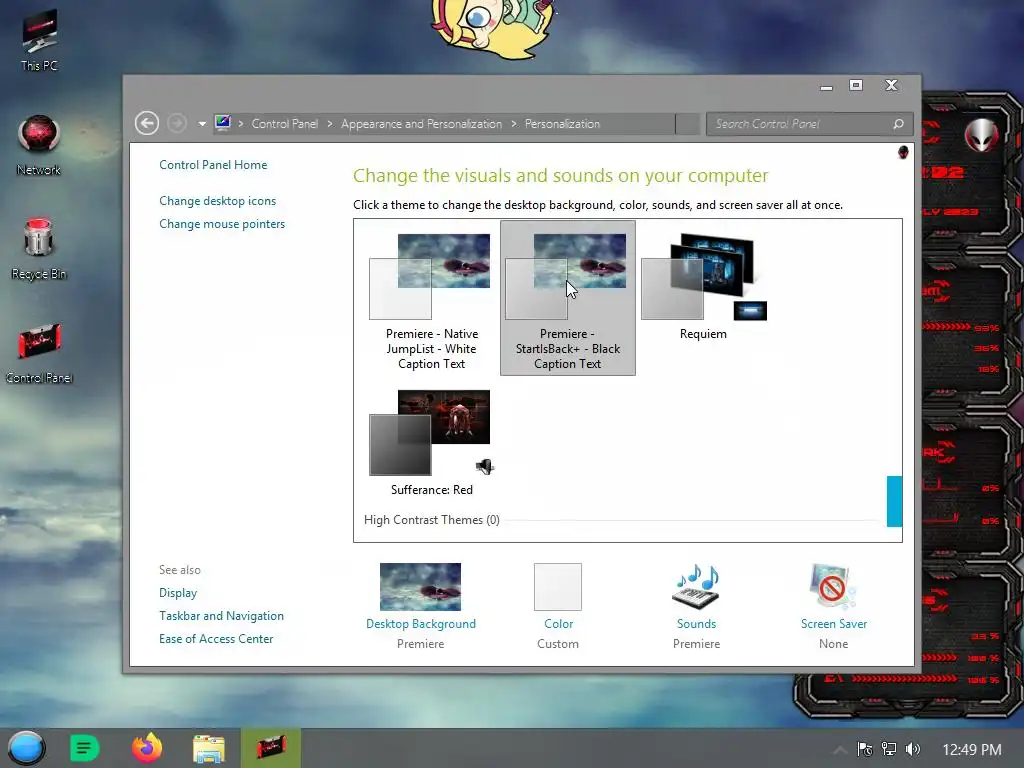
Task: Open Change mouse pointers link
Action: [x=222, y=223]
